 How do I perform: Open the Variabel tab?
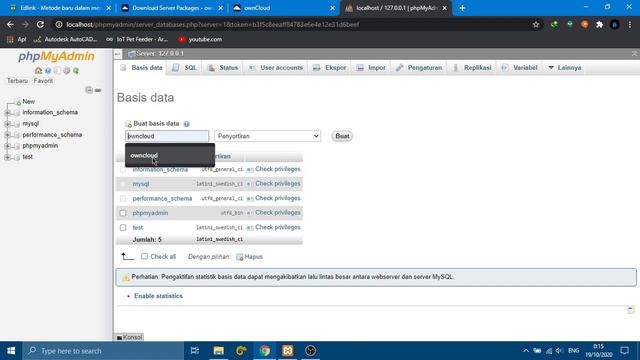tap(520, 68)
